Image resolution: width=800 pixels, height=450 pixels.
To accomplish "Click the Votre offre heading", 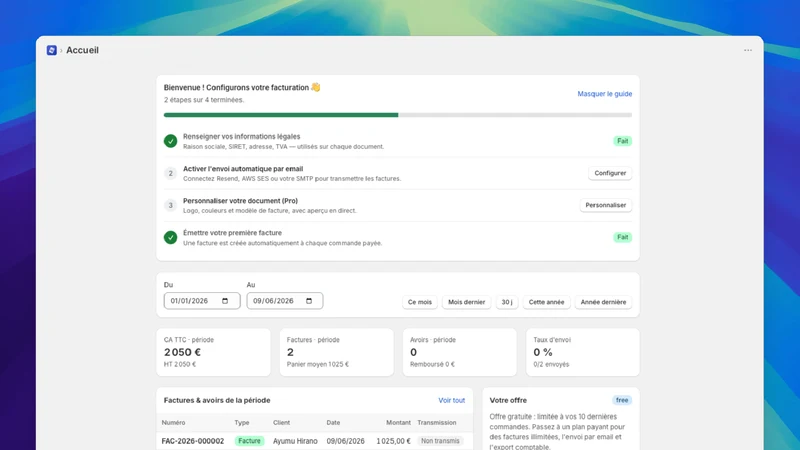I will (x=508, y=401).
